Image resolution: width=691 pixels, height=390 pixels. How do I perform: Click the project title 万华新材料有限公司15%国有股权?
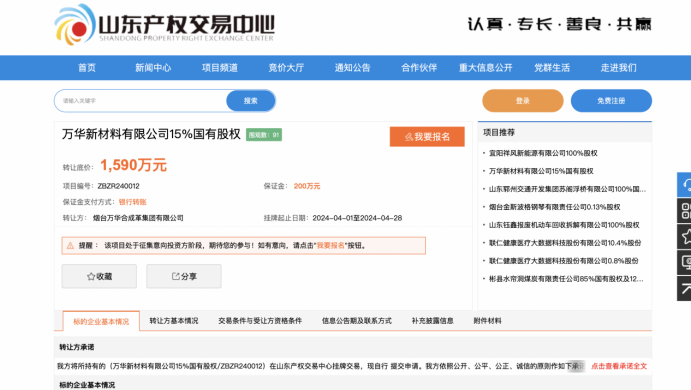151,134
